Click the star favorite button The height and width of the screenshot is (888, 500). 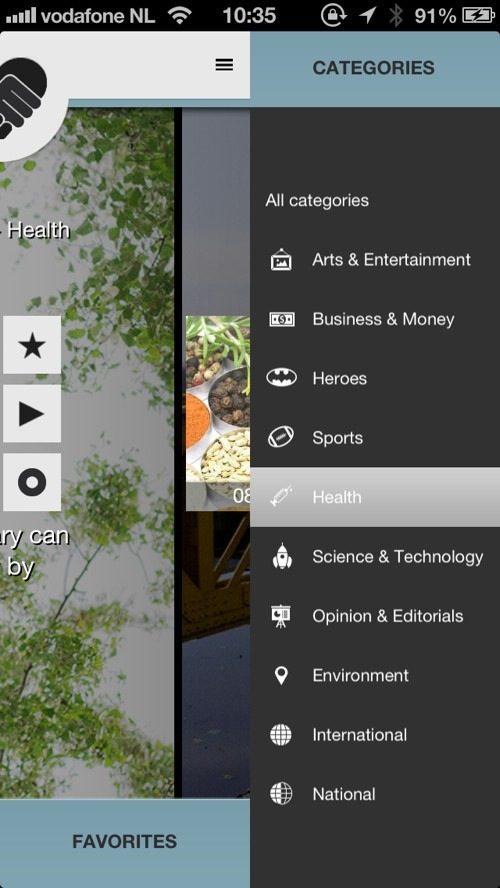pyautogui.click(x=32, y=345)
